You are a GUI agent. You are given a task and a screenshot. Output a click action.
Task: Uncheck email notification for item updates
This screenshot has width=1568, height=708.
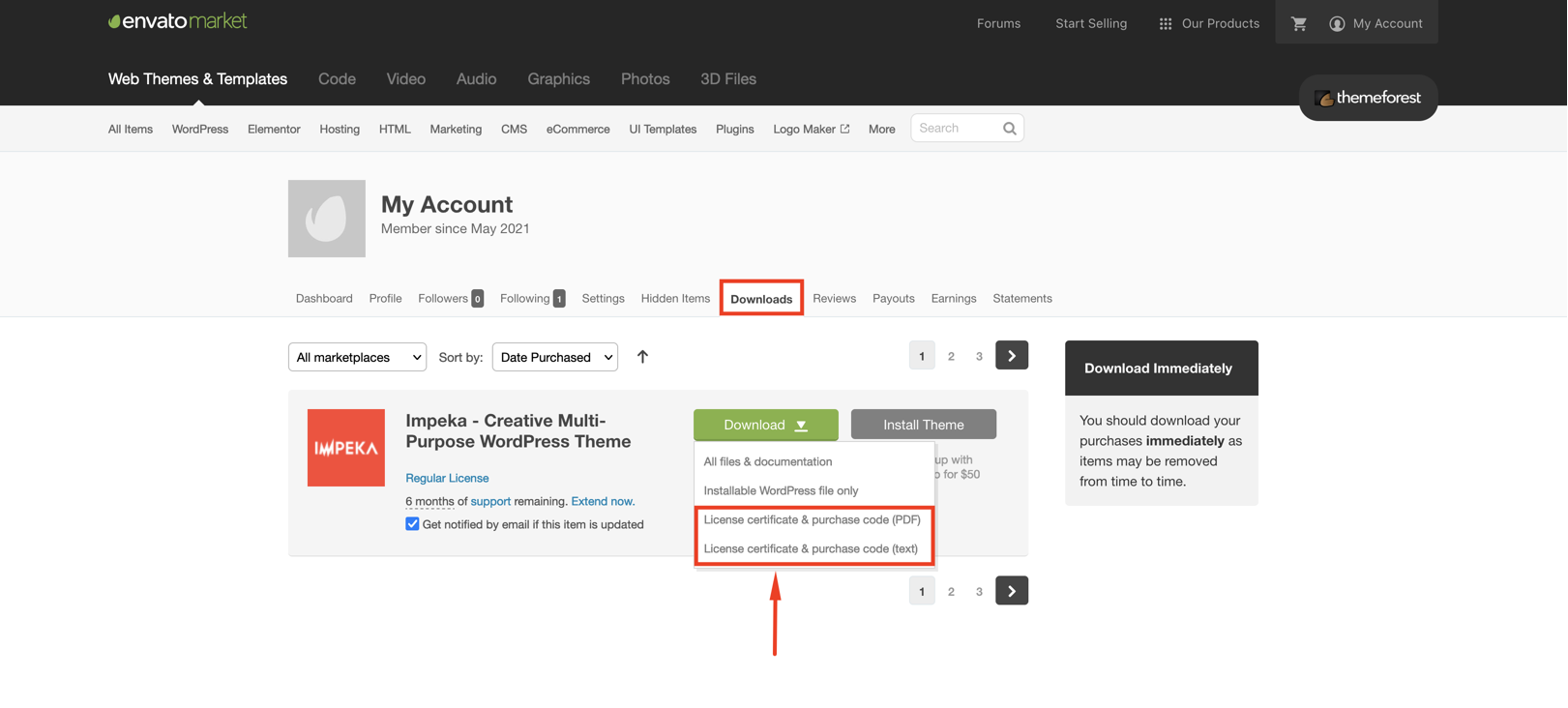[x=412, y=524]
